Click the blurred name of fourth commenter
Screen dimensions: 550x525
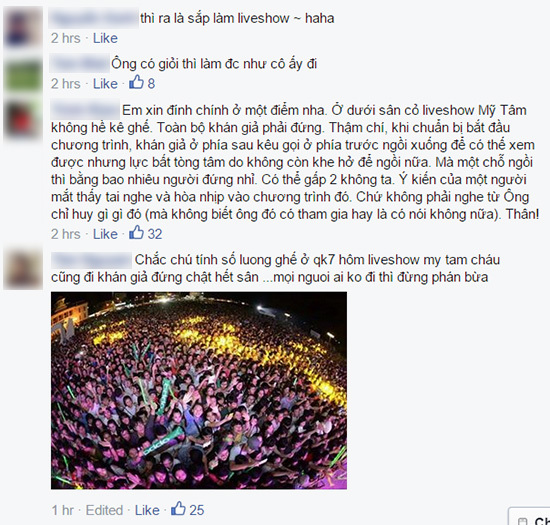(92, 260)
